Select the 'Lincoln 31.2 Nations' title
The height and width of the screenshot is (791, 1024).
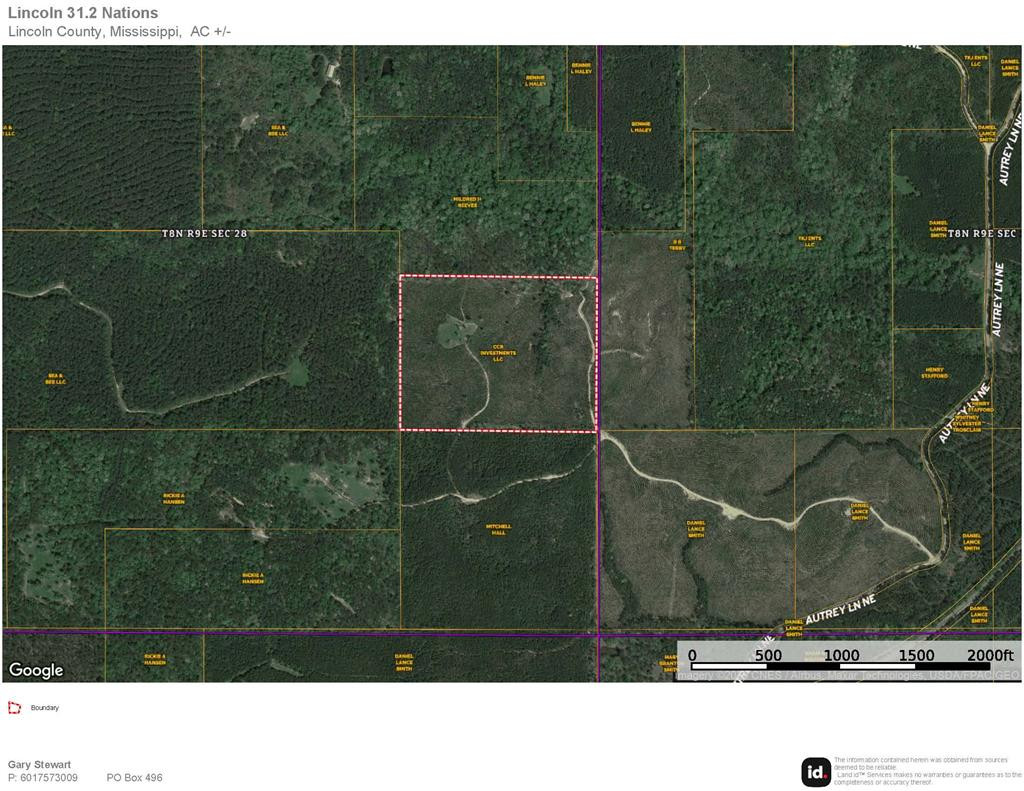click(x=83, y=13)
